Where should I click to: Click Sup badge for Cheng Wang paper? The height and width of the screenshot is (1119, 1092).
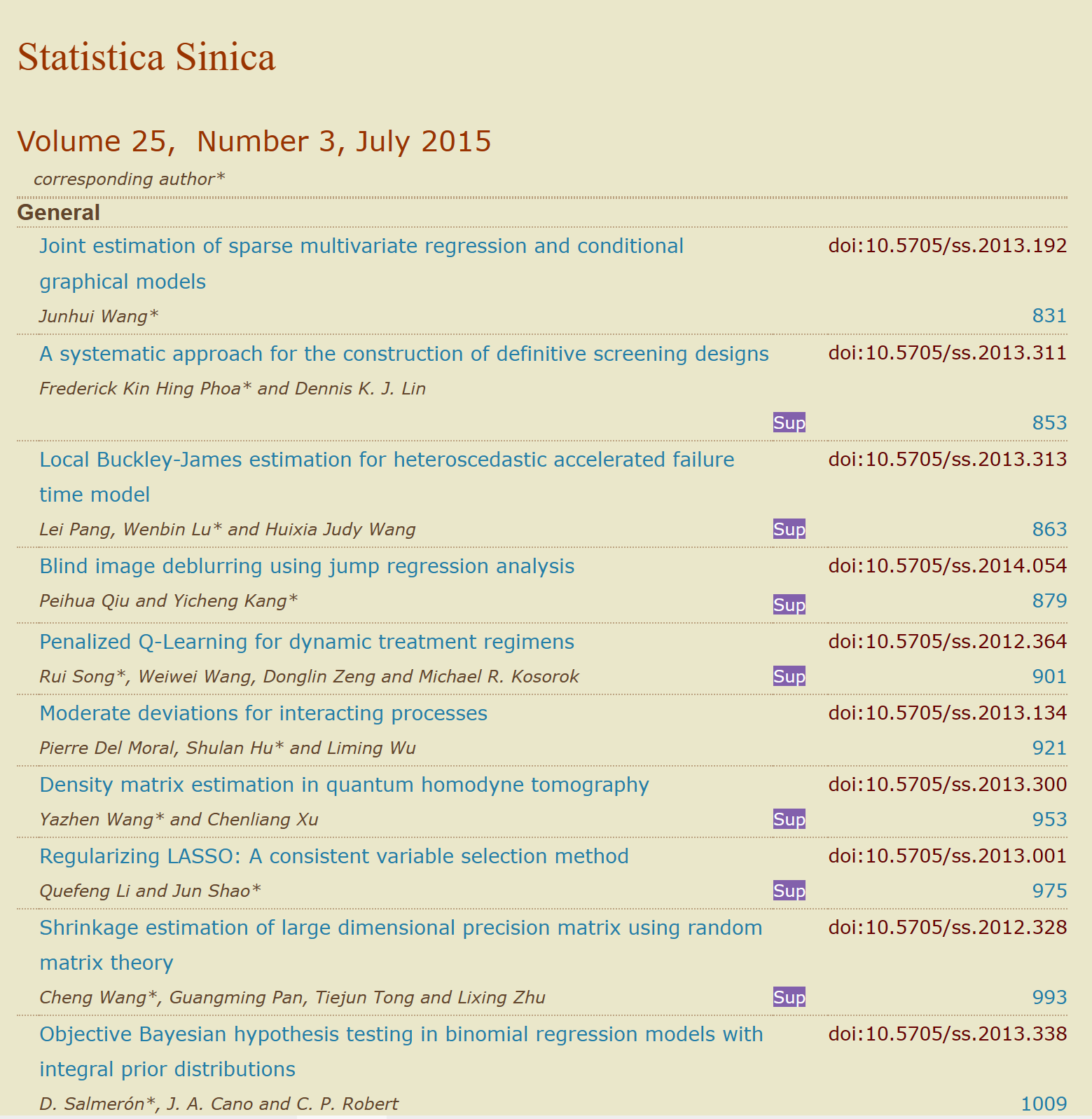click(789, 997)
